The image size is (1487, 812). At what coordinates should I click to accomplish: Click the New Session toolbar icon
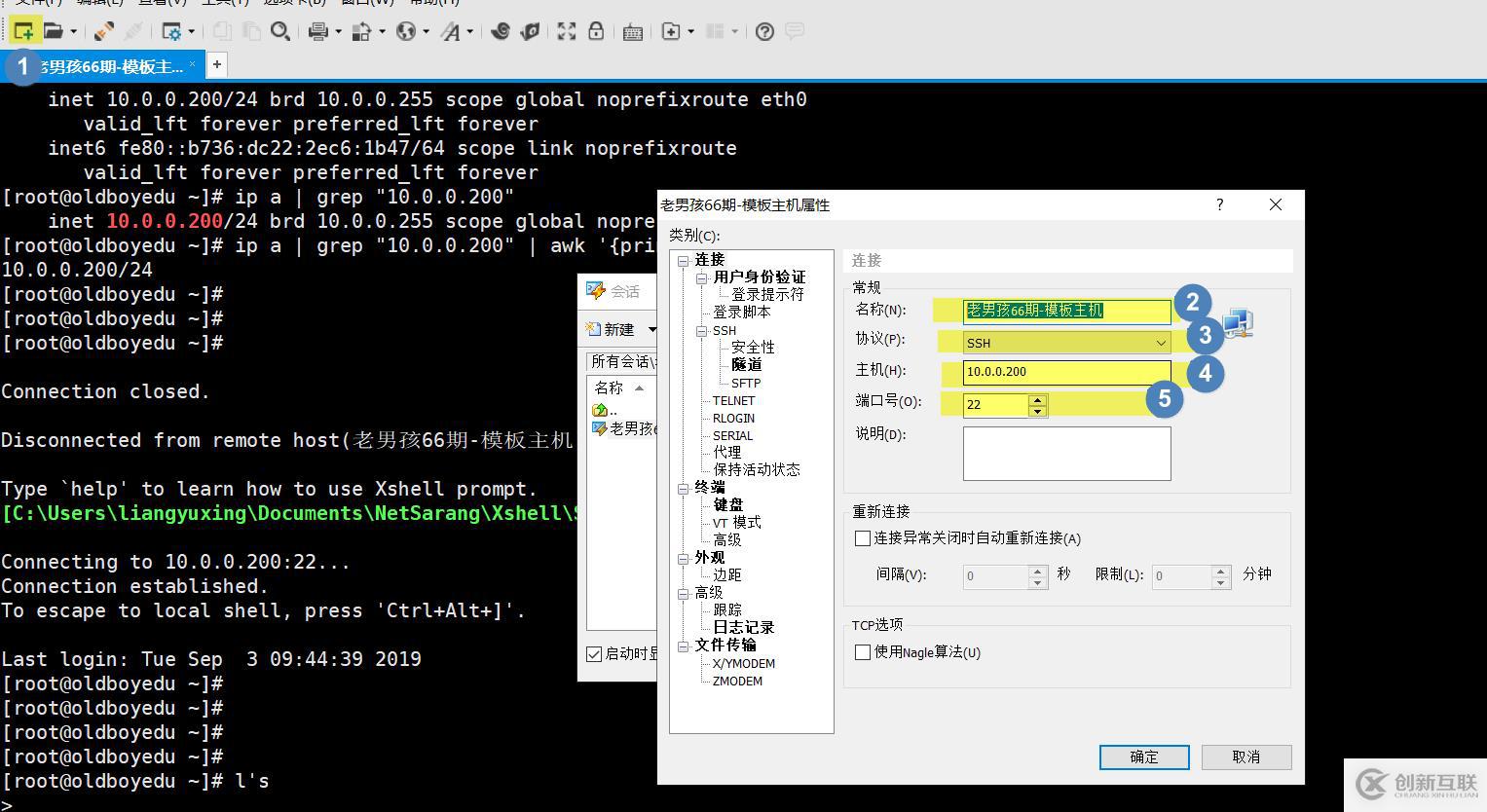pos(23,31)
